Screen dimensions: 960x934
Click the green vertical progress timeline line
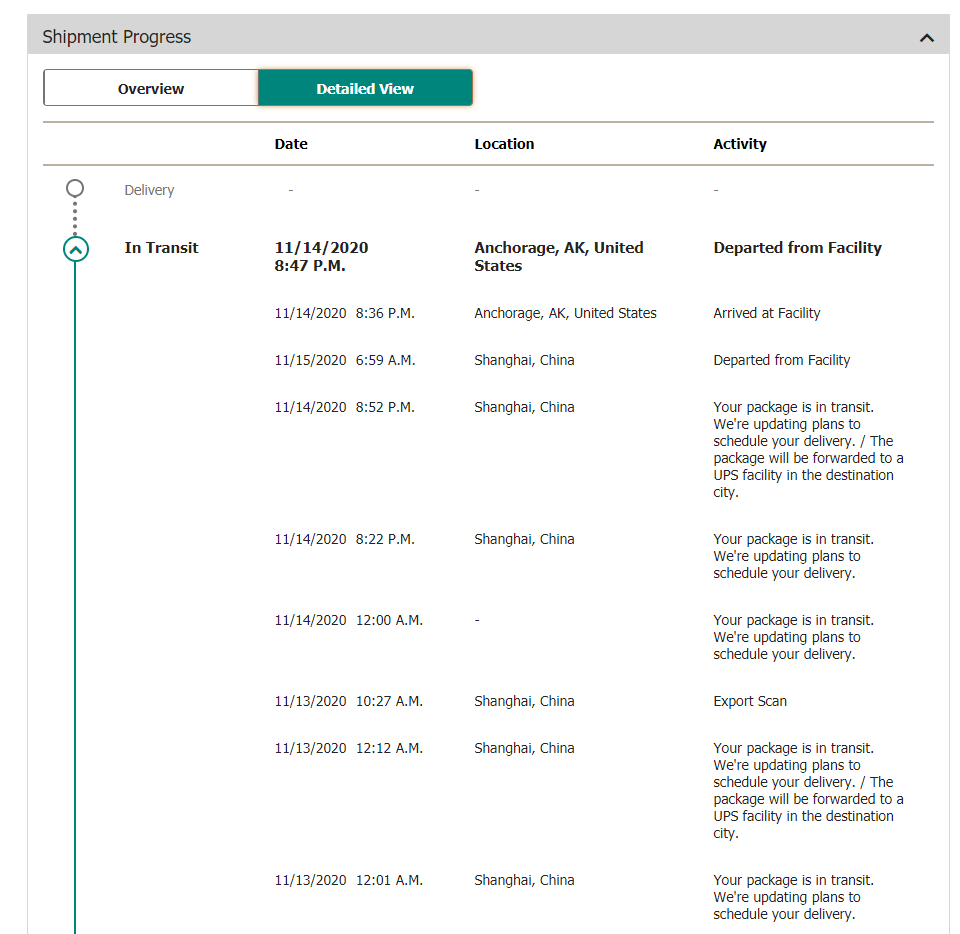(x=76, y=600)
